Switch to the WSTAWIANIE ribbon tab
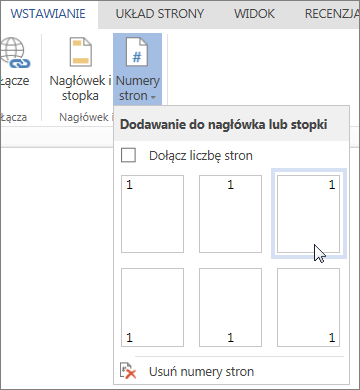Viewport: 360px width, 390px height. pyautogui.click(x=48, y=14)
